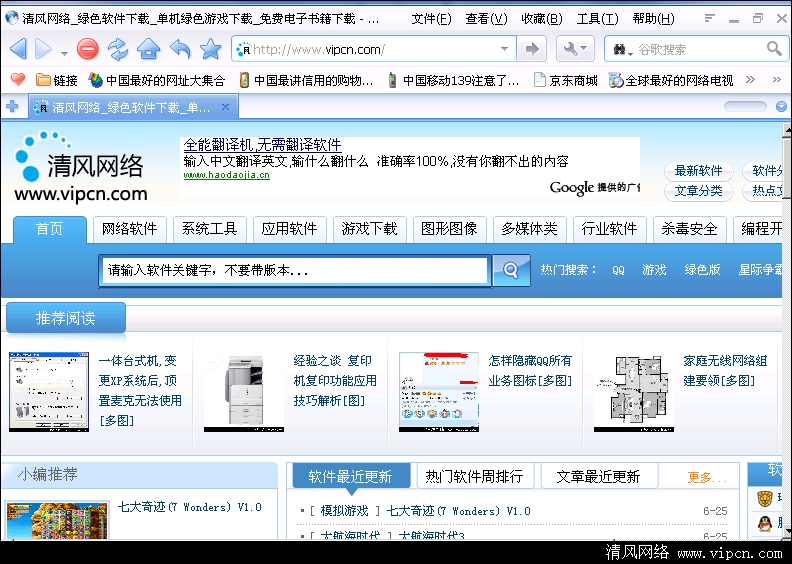
Task: Open the 查看(V) menu
Action: click(x=486, y=19)
